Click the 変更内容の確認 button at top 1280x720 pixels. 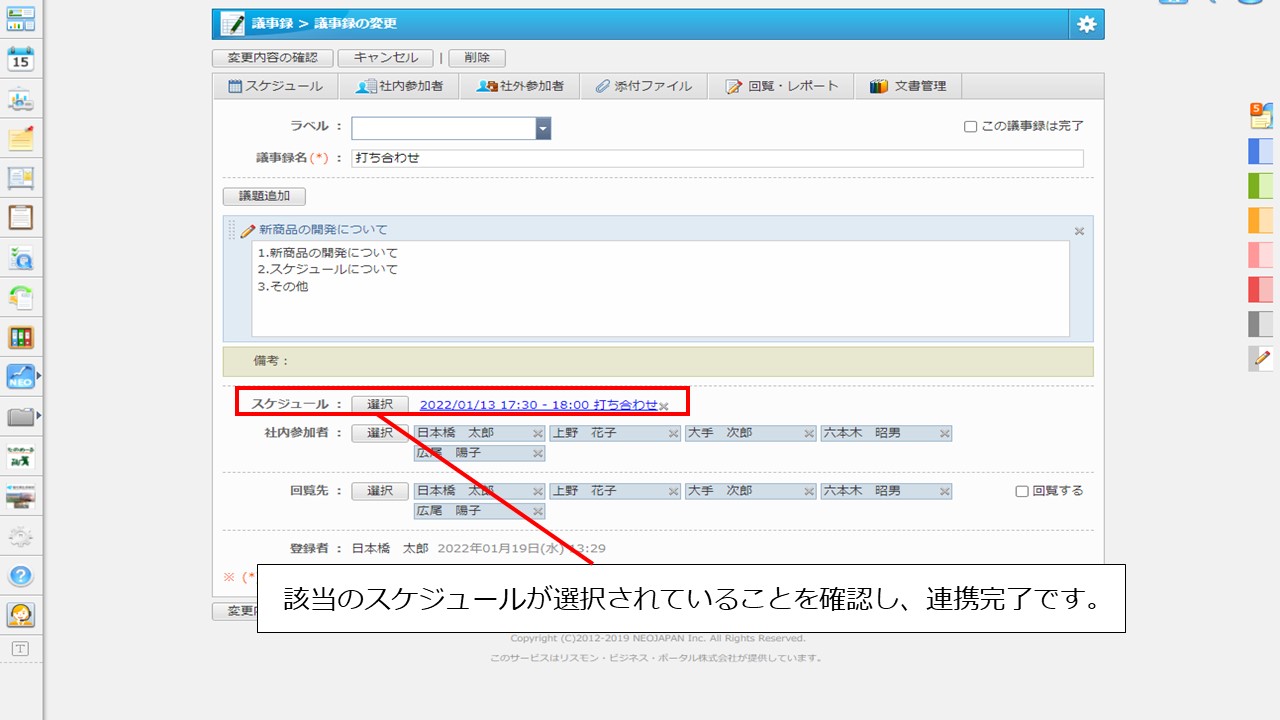coord(273,58)
